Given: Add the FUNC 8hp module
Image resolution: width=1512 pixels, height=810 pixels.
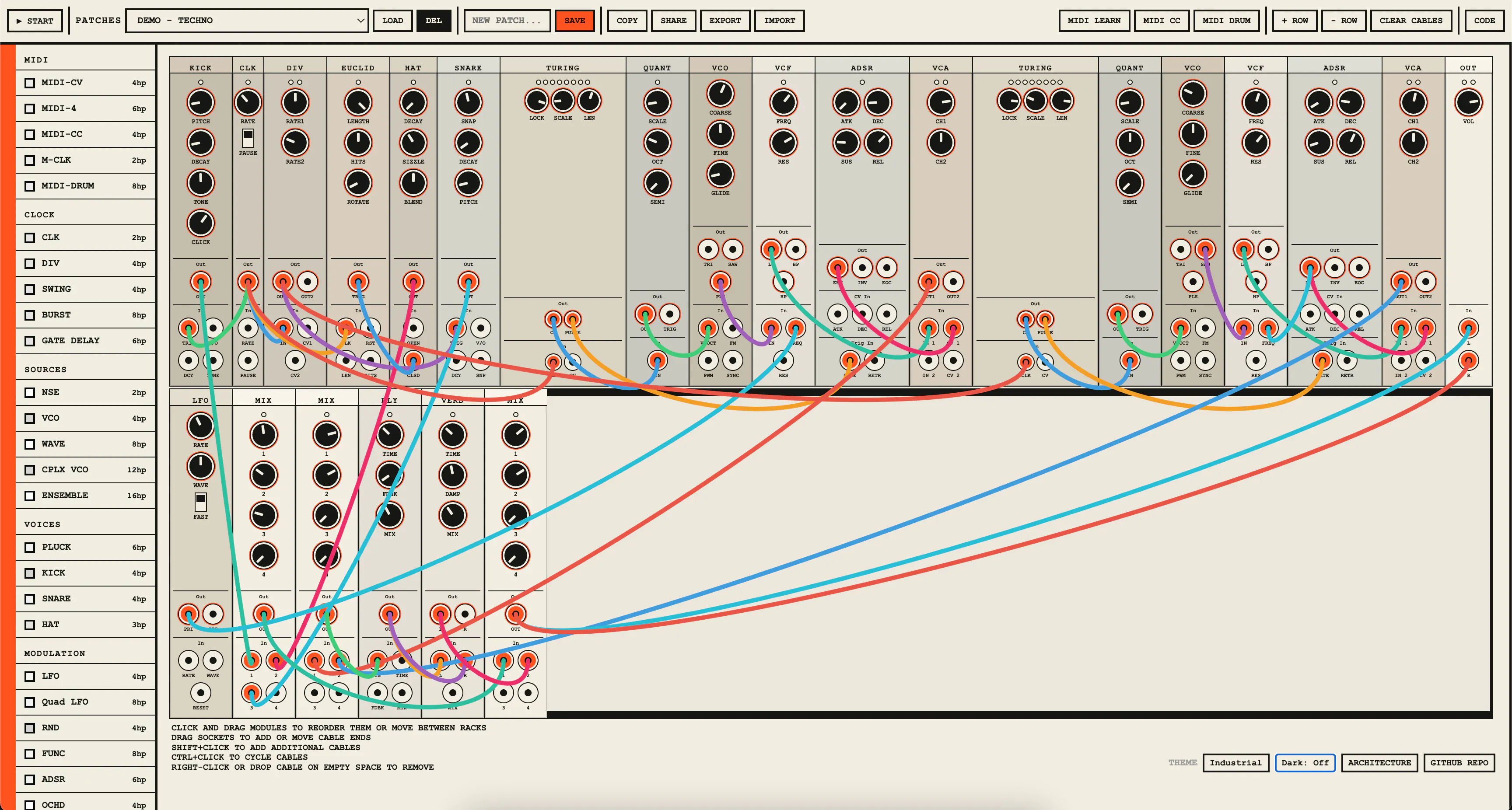Looking at the screenshot, I should click(x=85, y=754).
